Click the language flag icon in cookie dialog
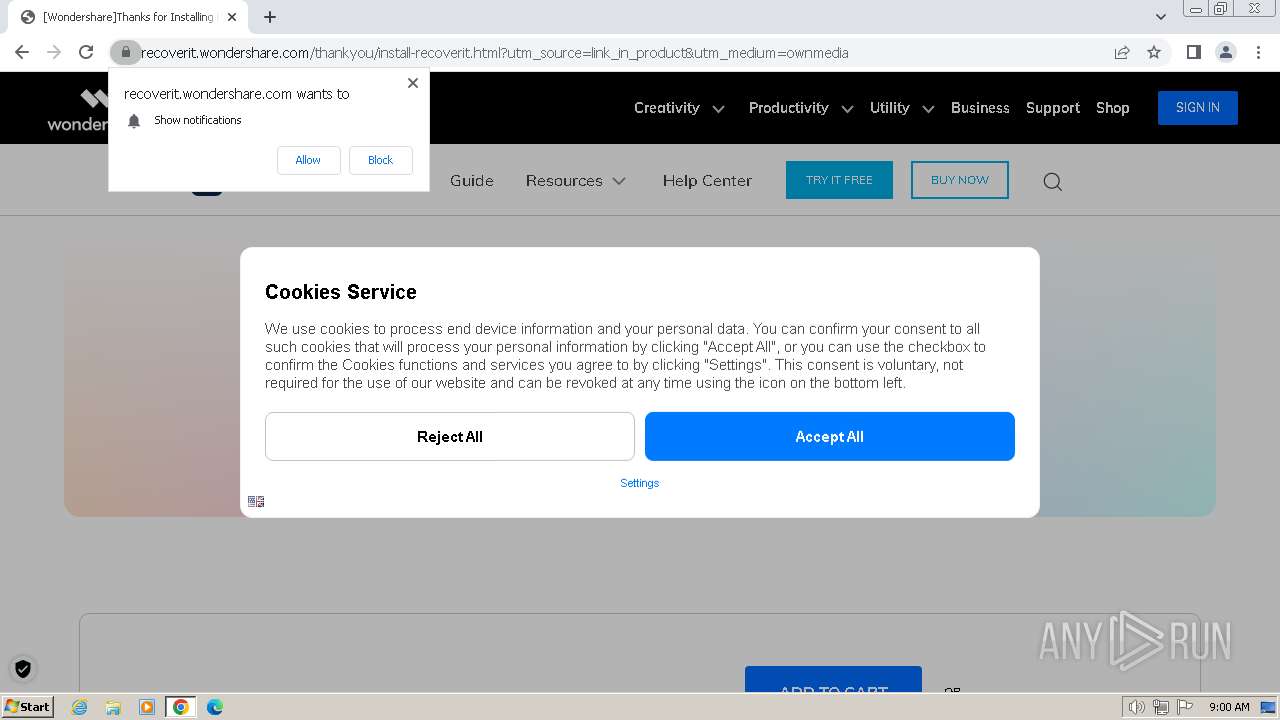This screenshot has width=1280, height=720. (256, 501)
